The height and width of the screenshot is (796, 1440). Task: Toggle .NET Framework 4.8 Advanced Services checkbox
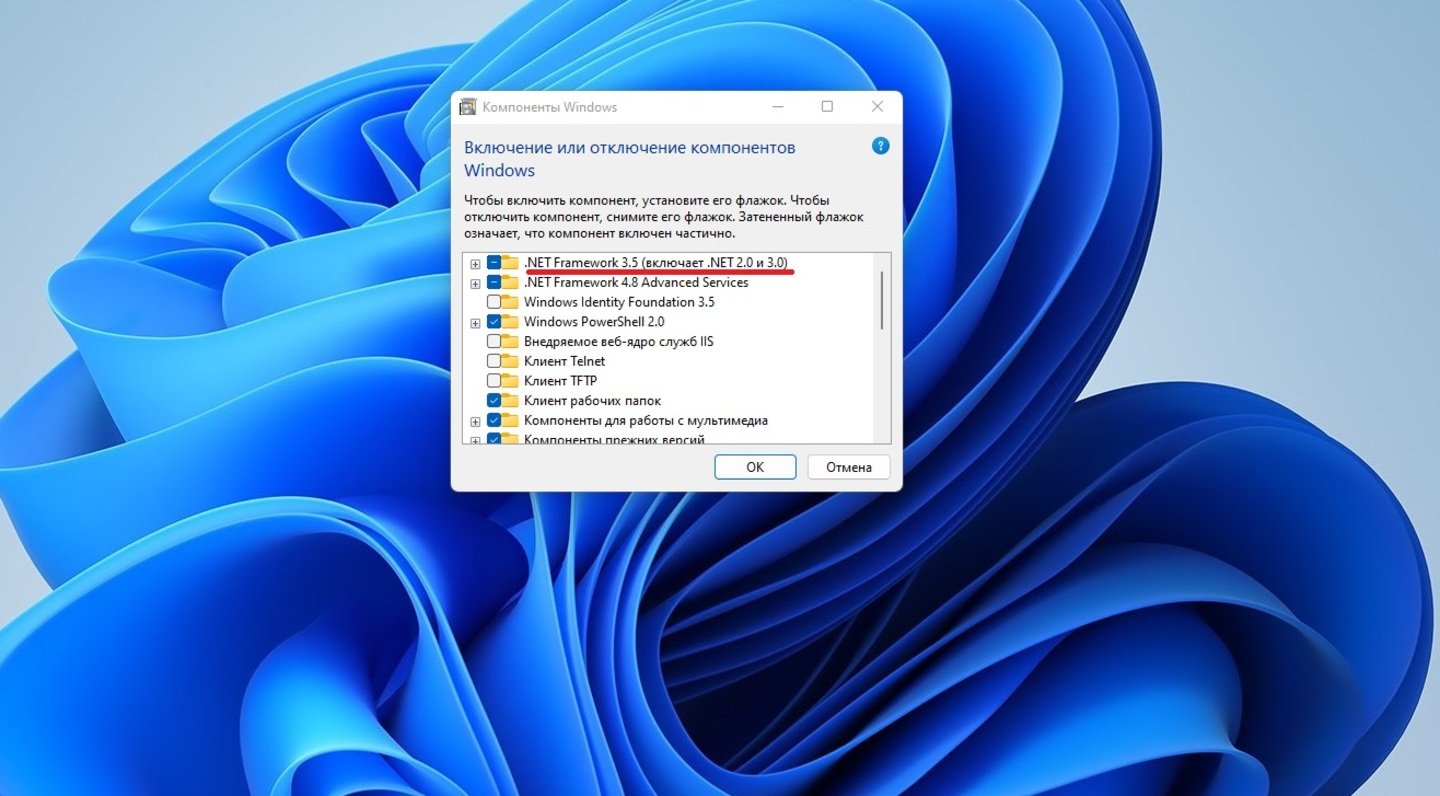click(x=494, y=282)
